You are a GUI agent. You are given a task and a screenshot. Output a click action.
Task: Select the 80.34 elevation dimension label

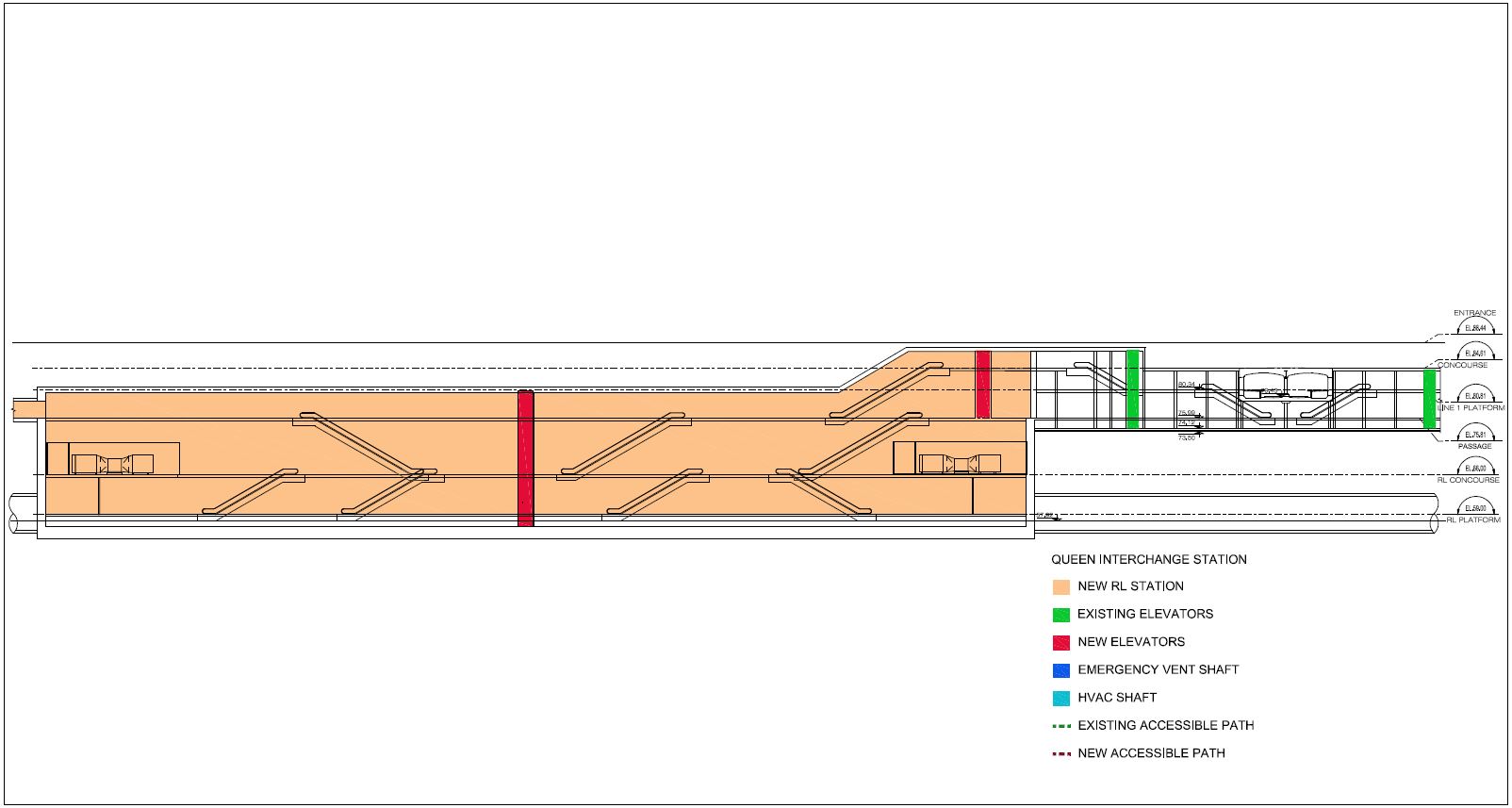(x=1186, y=385)
